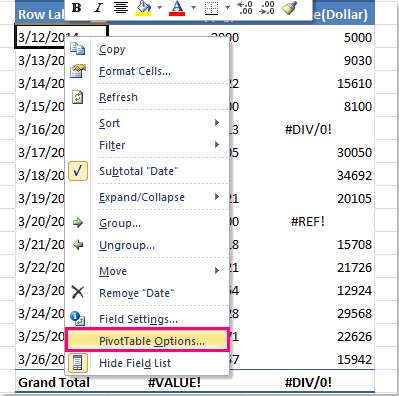Screen dimensions: 399x396
Task: Click the green Ungroup arrow icon
Action: pyautogui.click(x=78, y=245)
